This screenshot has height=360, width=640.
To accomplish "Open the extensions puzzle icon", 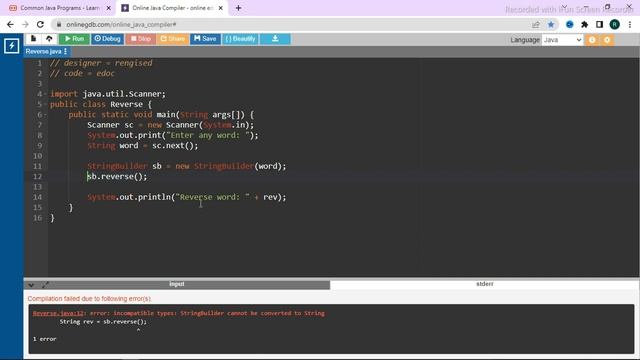I will coord(584,24).
